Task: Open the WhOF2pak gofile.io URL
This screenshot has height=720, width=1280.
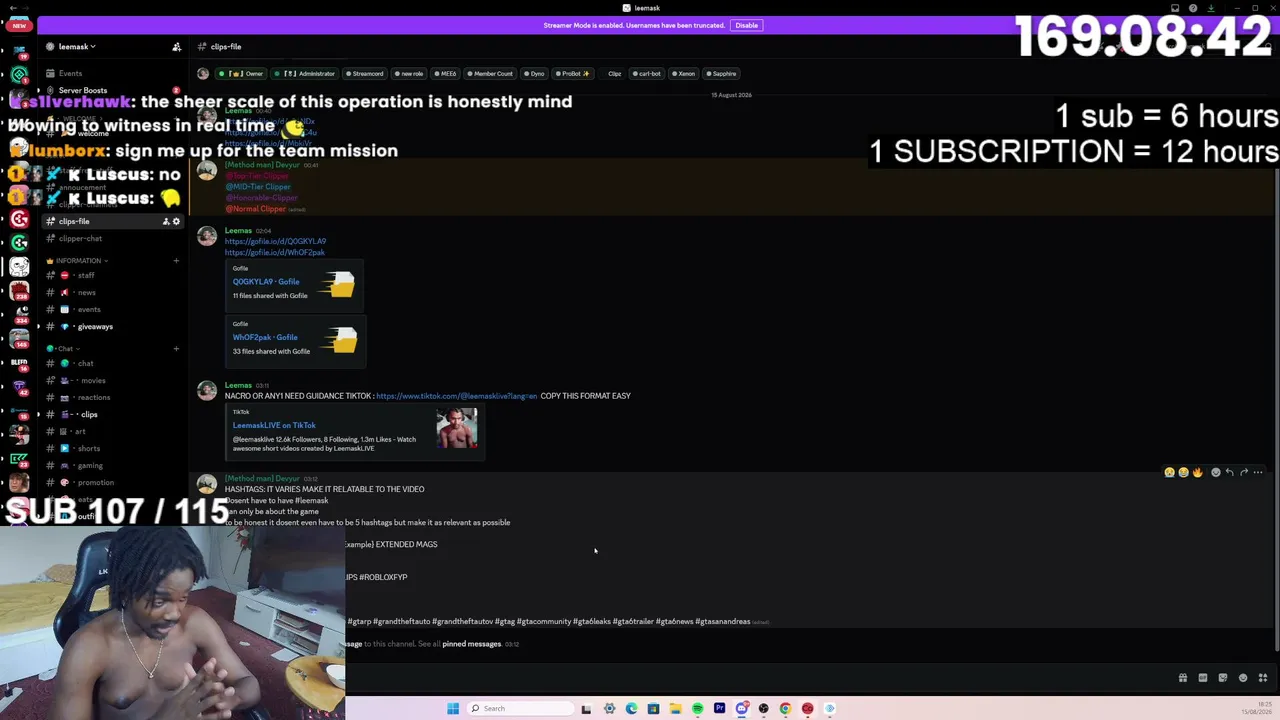Action: click(x=275, y=252)
